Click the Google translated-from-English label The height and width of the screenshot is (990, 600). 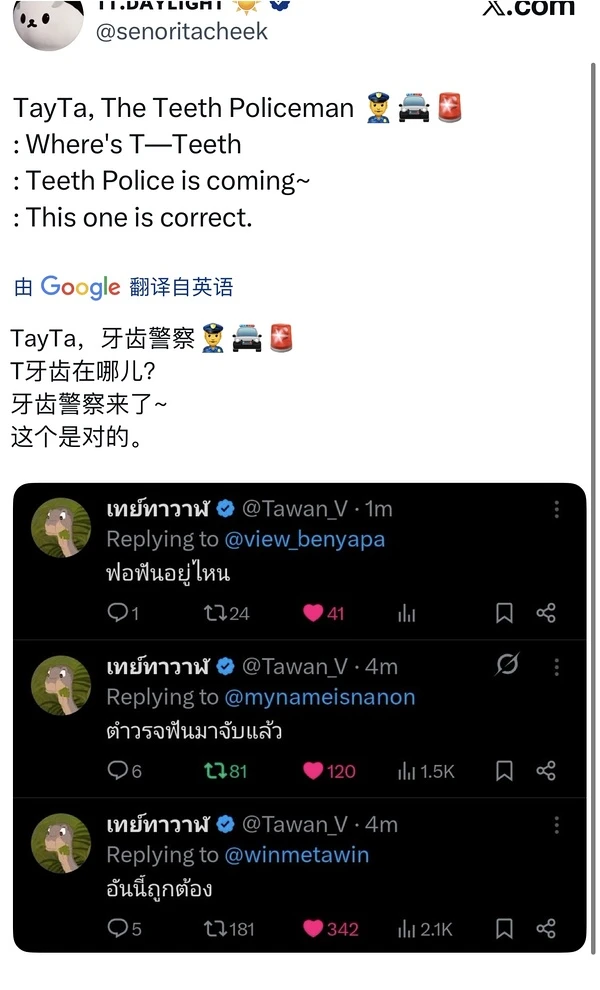click(x=124, y=287)
